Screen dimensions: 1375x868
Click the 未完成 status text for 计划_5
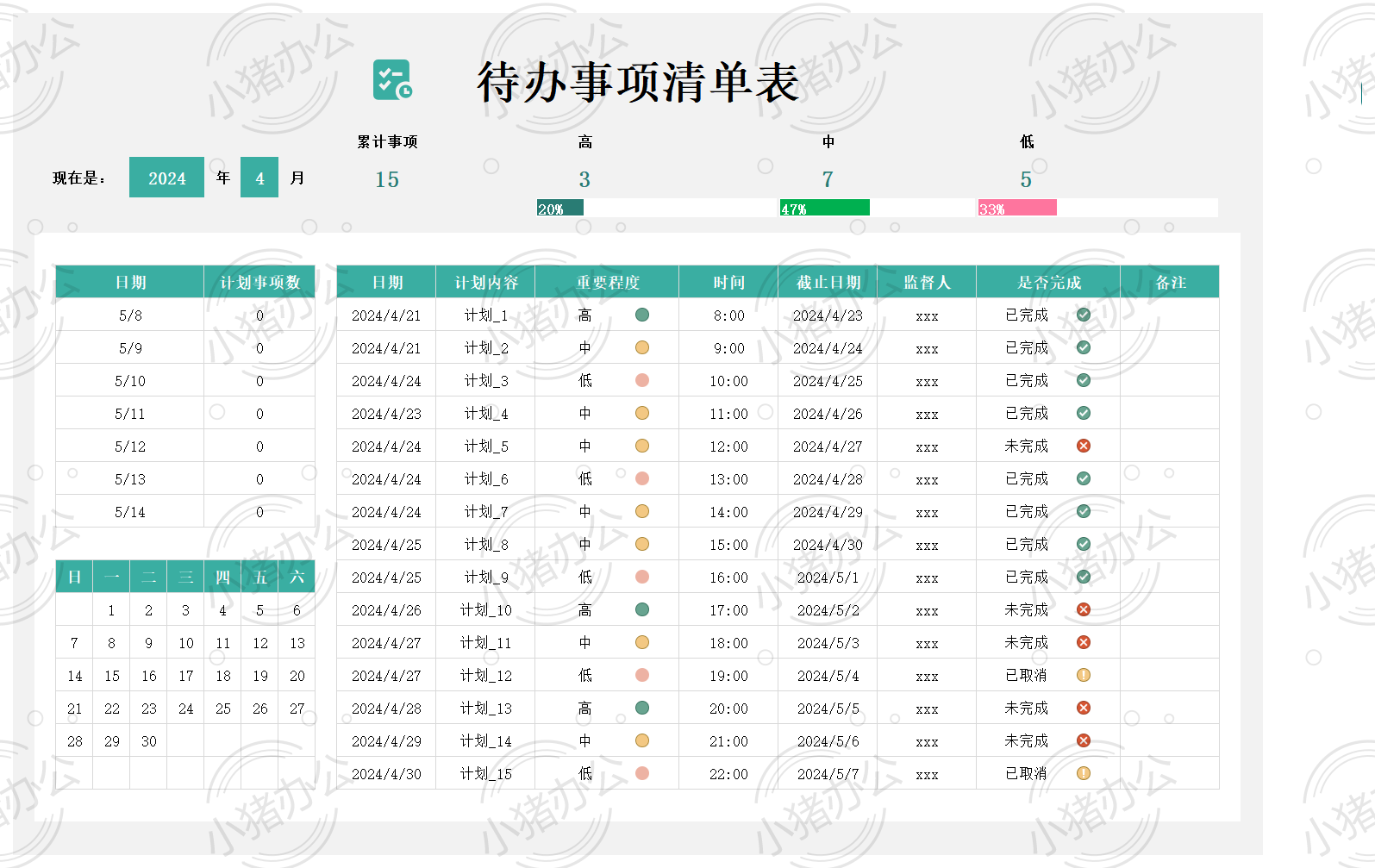pyautogui.click(x=1027, y=446)
